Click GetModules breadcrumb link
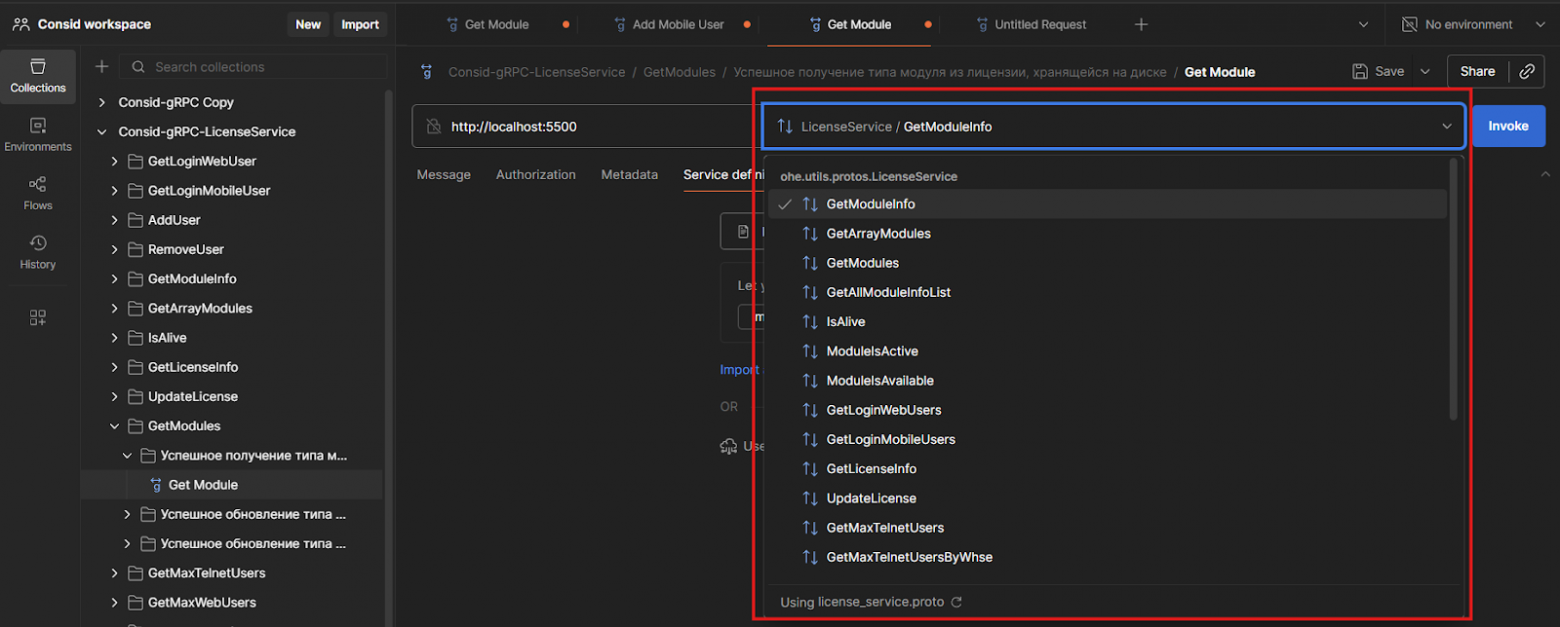 pos(679,72)
